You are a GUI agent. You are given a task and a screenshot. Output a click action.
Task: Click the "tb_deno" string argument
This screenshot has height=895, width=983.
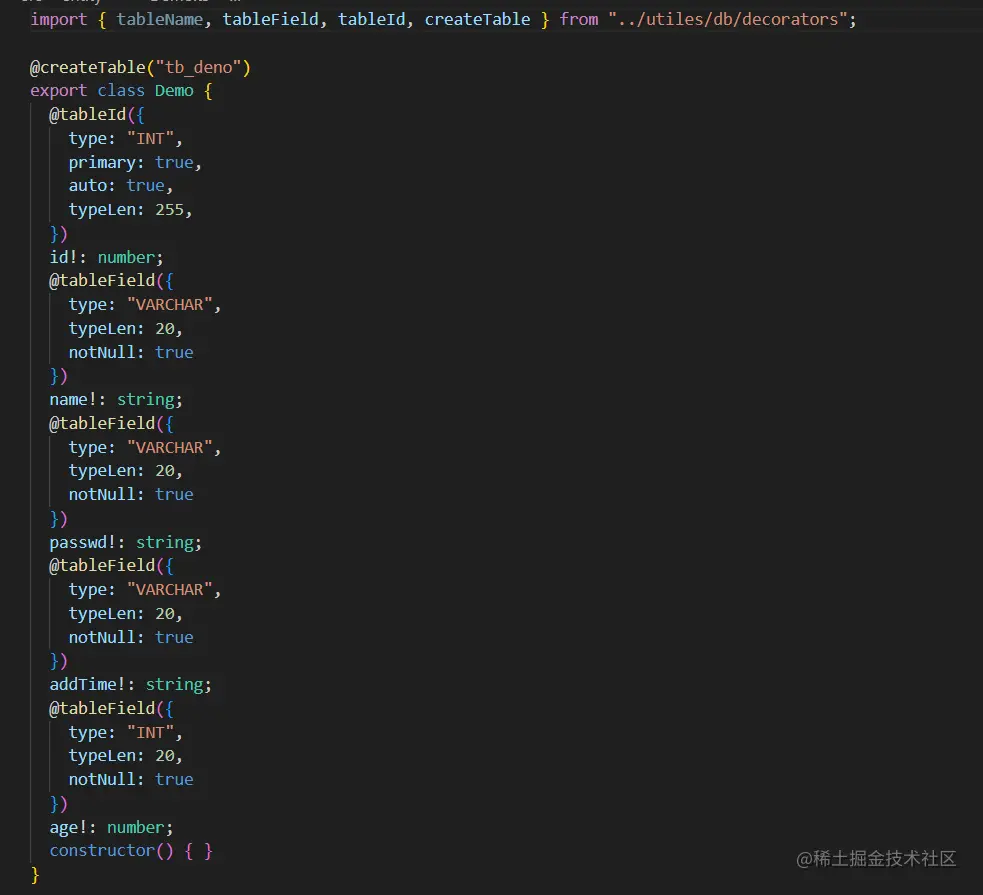coord(198,68)
